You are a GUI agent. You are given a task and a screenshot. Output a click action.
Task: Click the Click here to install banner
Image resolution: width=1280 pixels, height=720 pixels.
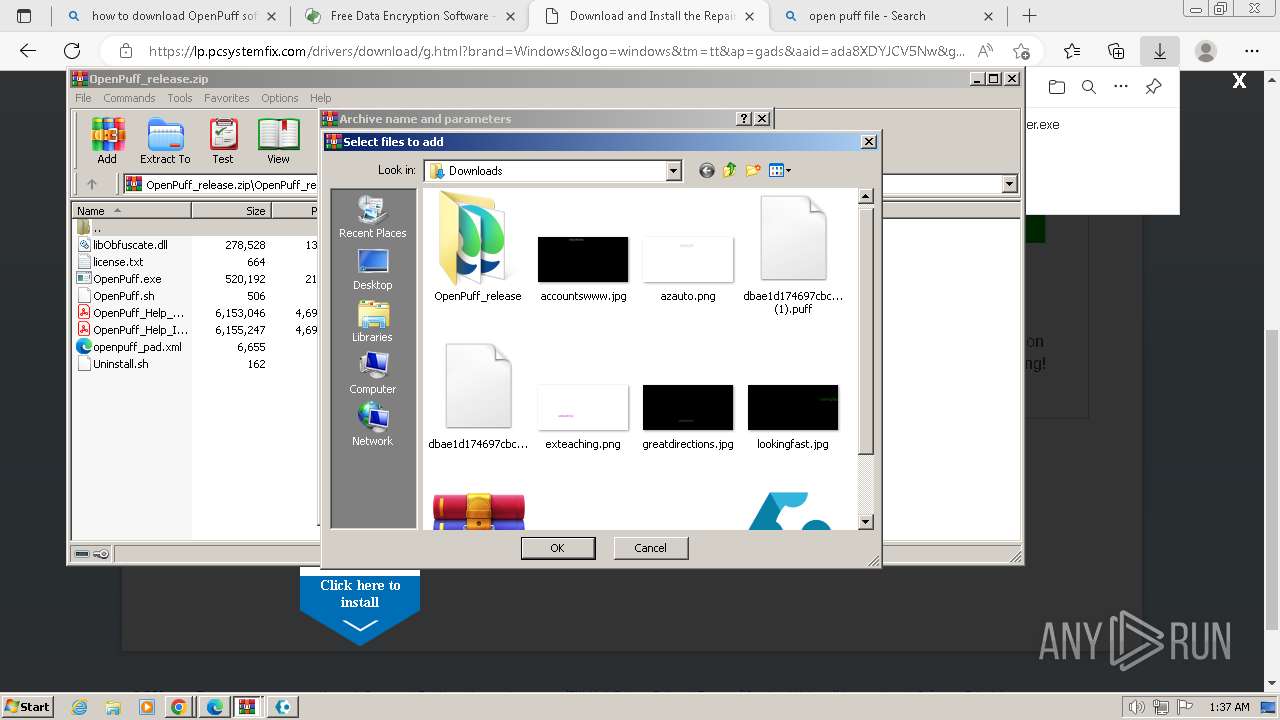coord(360,606)
